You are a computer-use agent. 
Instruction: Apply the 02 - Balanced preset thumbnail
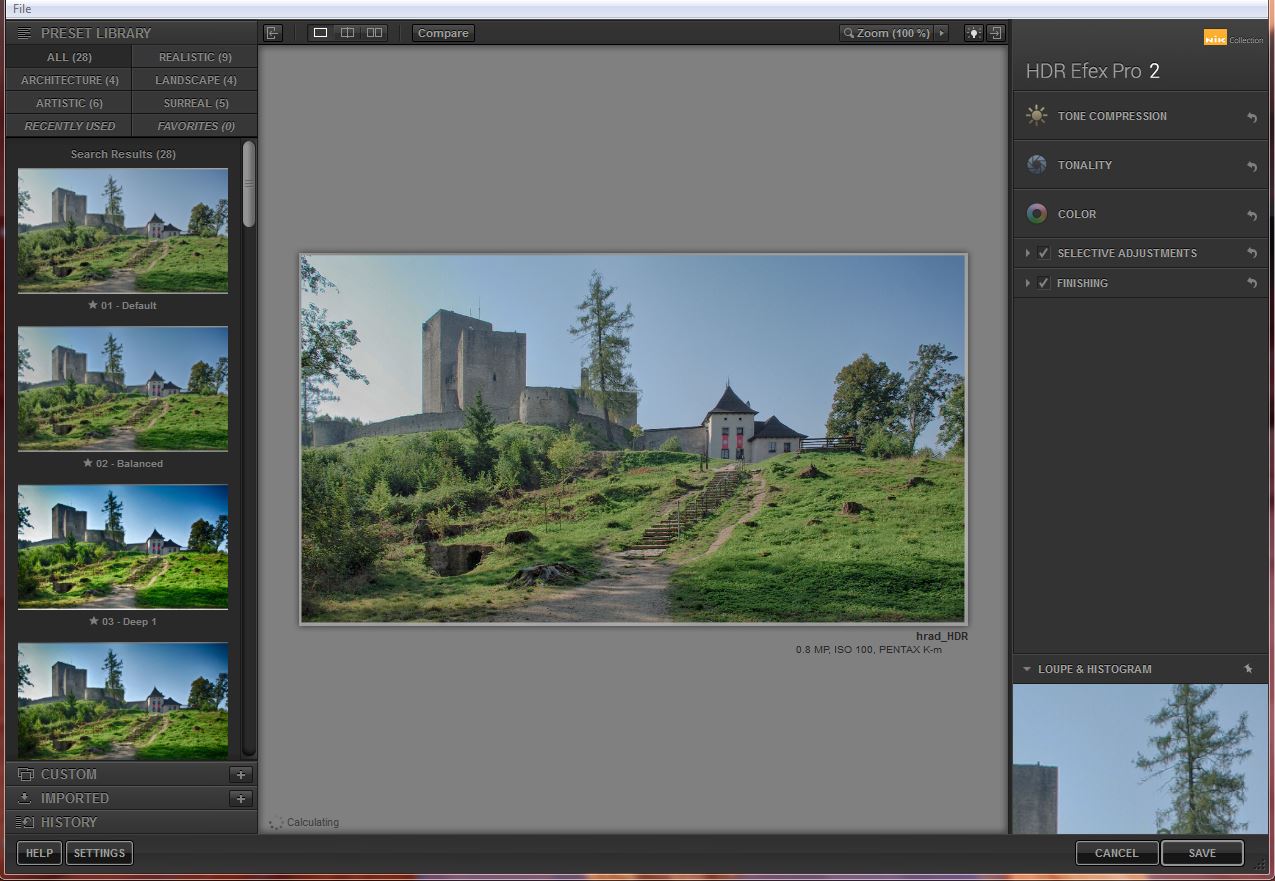pyautogui.click(x=123, y=389)
